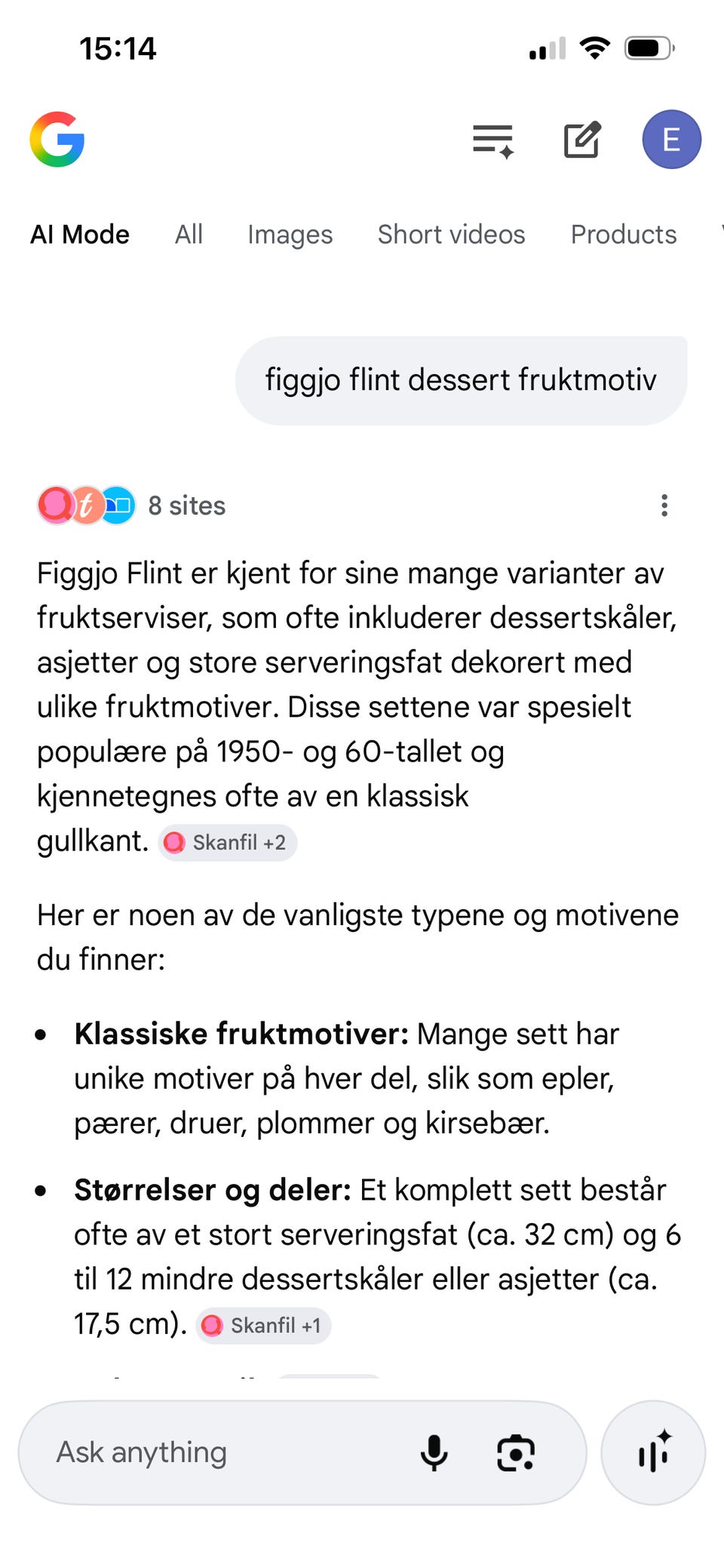Switch to the All tab
This screenshot has width=724, height=1568.
[x=189, y=235]
